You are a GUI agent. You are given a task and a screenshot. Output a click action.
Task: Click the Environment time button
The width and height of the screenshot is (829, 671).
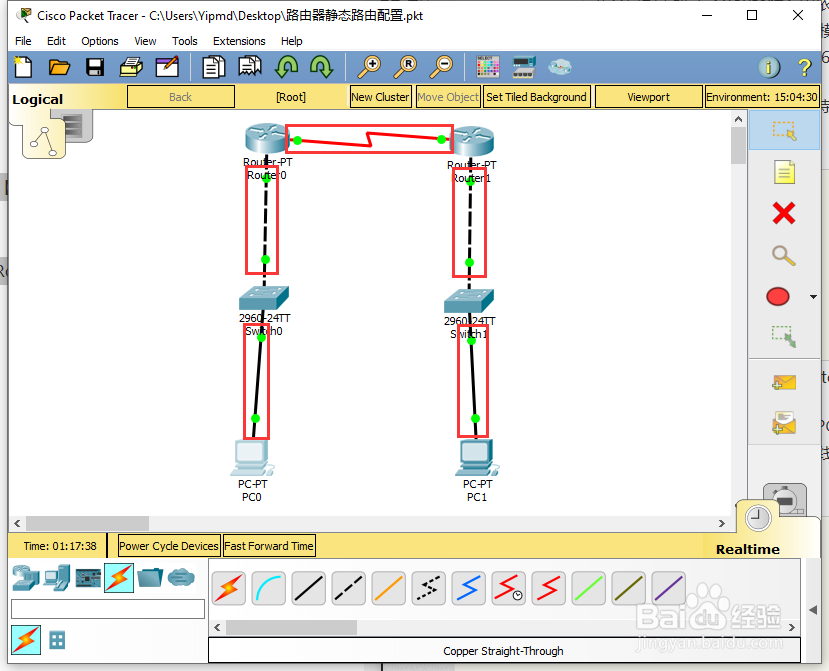click(762, 97)
